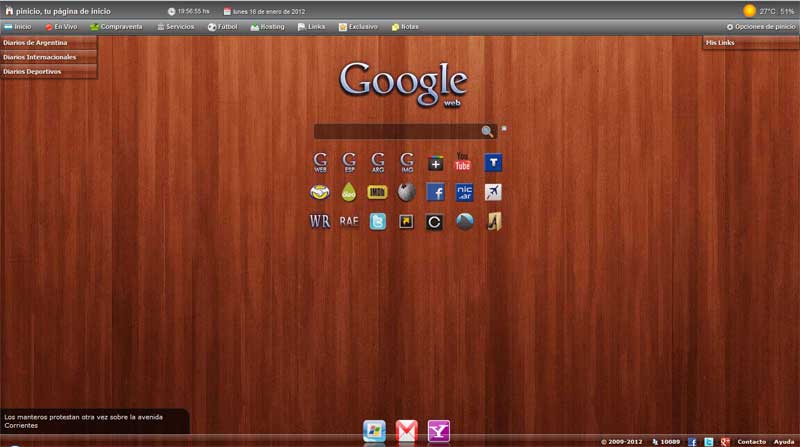Click inside the Google search field

397,131
